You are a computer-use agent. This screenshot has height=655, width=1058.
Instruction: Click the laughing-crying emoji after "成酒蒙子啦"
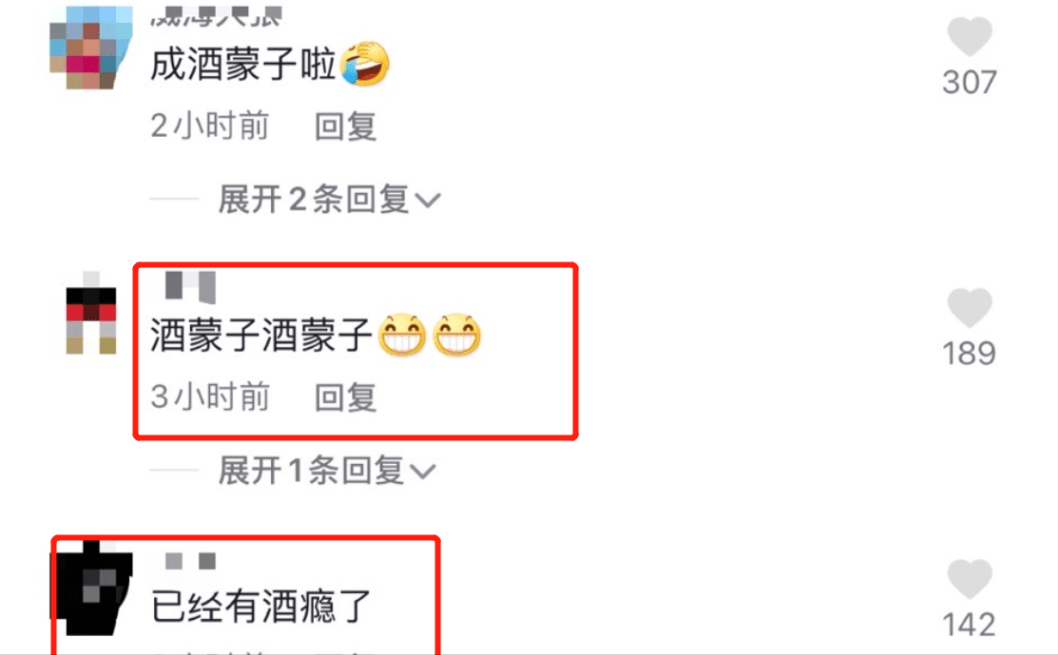pos(365,63)
